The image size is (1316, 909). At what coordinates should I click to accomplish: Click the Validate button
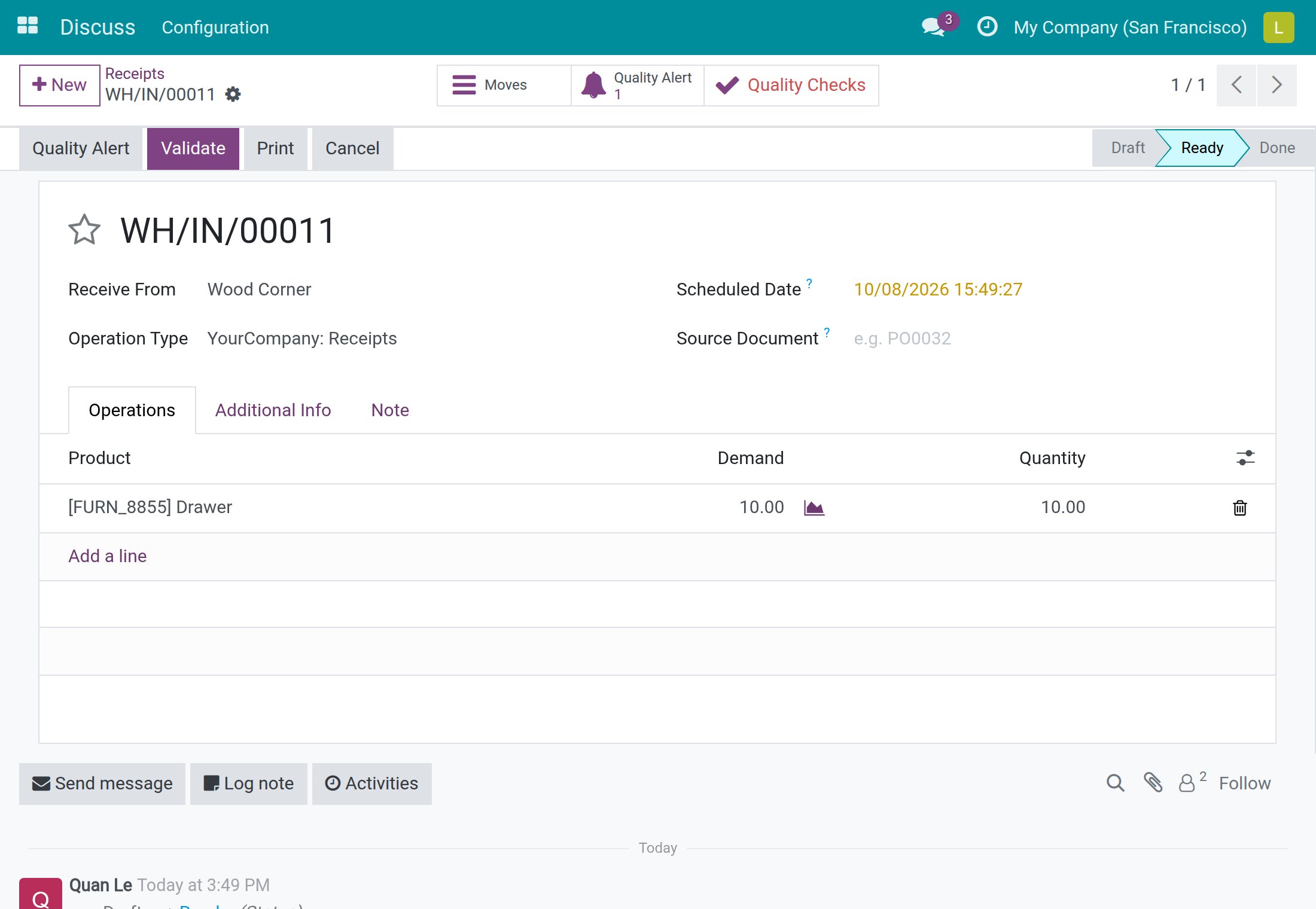click(x=193, y=148)
